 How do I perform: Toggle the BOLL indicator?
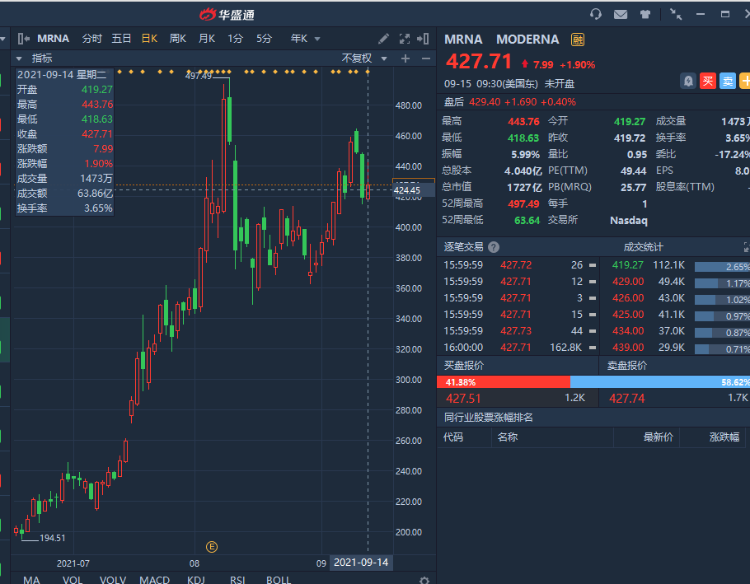(278, 580)
